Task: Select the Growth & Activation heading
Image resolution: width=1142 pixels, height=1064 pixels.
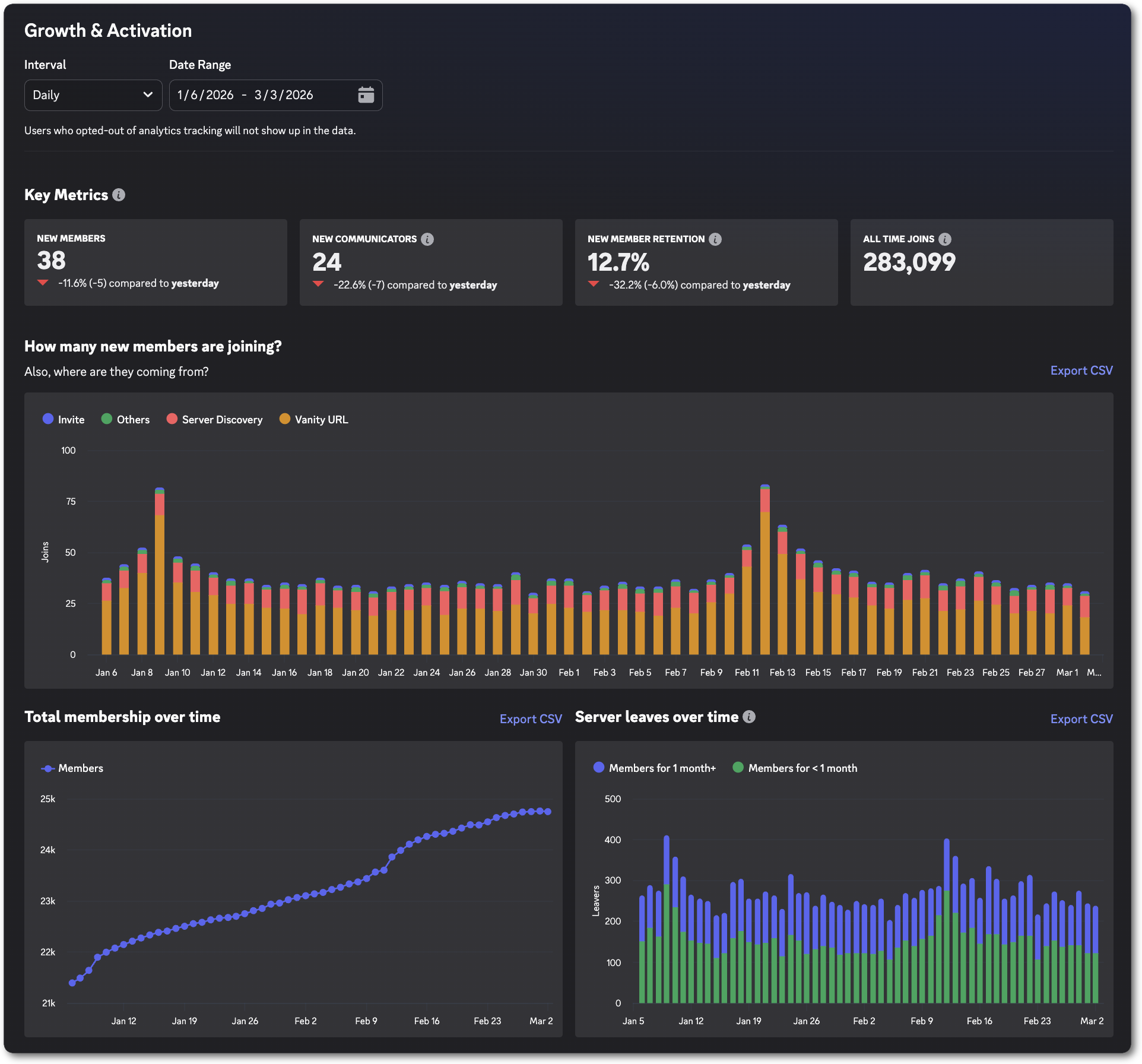Action: pos(108,30)
